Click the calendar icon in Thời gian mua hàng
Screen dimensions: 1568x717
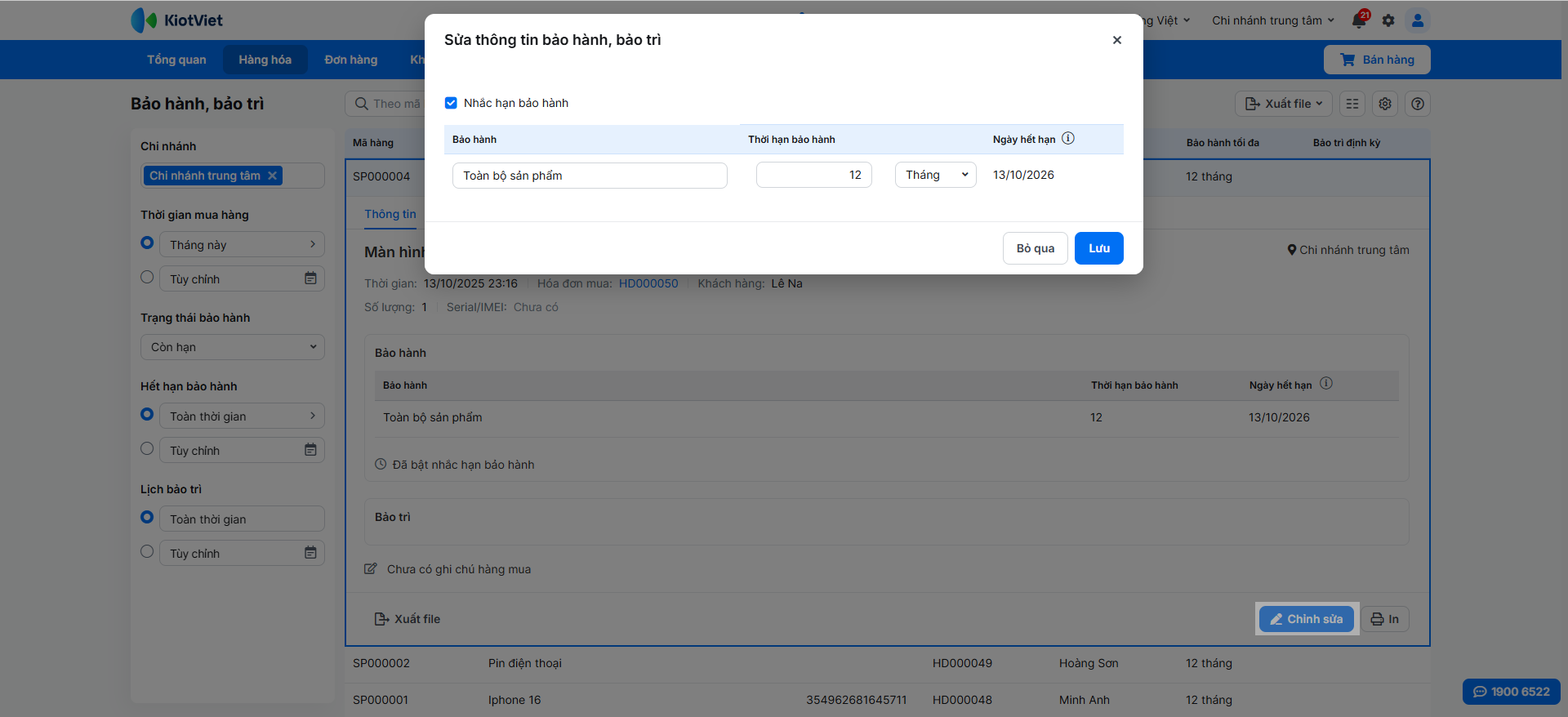[310, 278]
